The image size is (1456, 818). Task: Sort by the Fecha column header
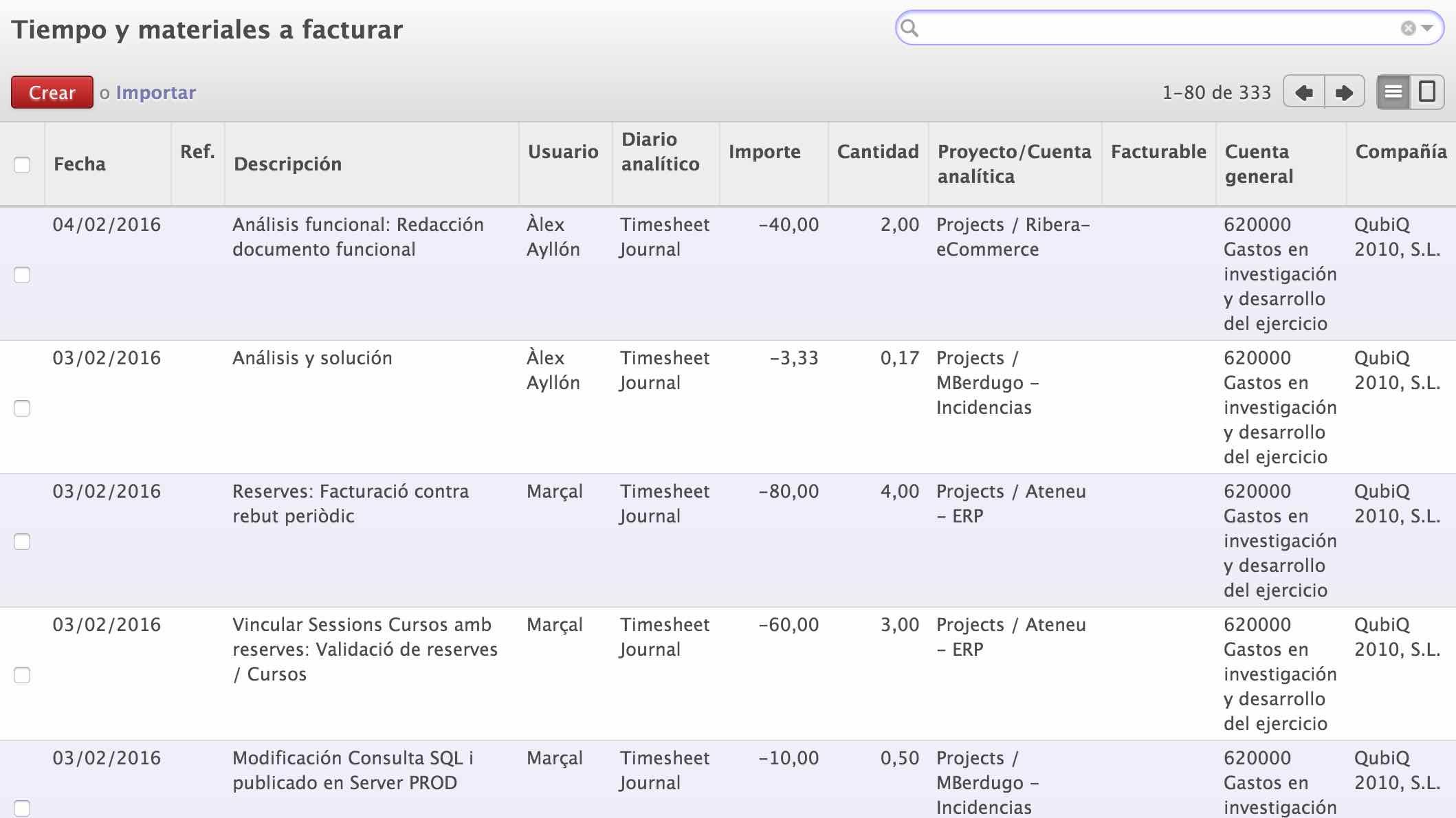click(x=80, y=164)
